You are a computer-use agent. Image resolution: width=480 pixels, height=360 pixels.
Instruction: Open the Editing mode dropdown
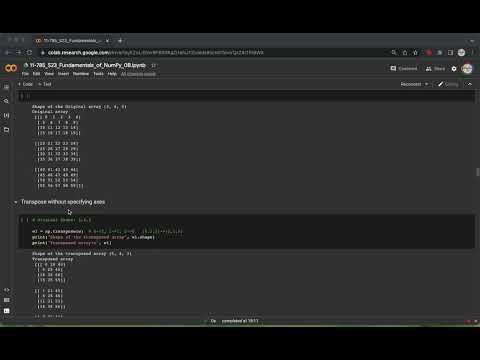tap(449, 84)
